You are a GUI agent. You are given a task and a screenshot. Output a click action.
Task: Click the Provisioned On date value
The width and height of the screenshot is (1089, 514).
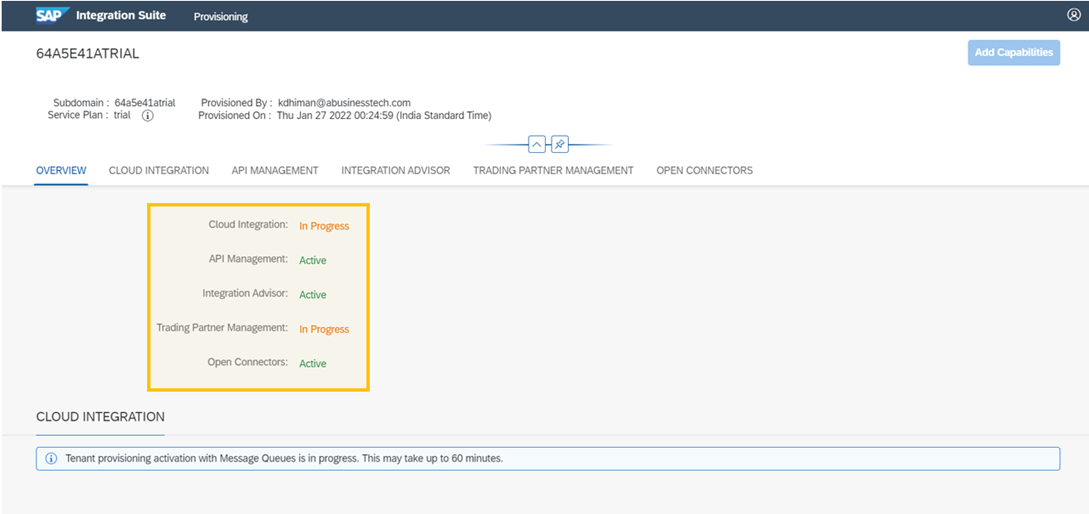coord(384,116)
